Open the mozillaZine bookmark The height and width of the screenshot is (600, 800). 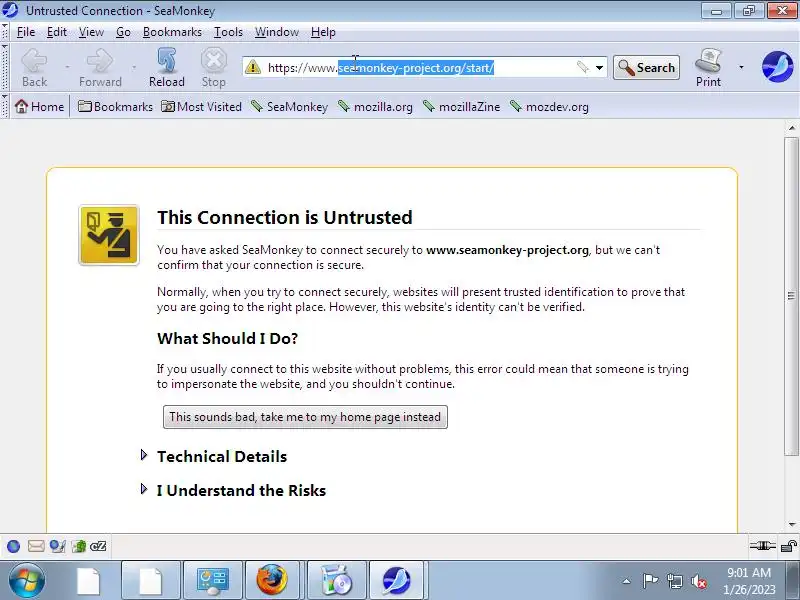click(461, 107)
